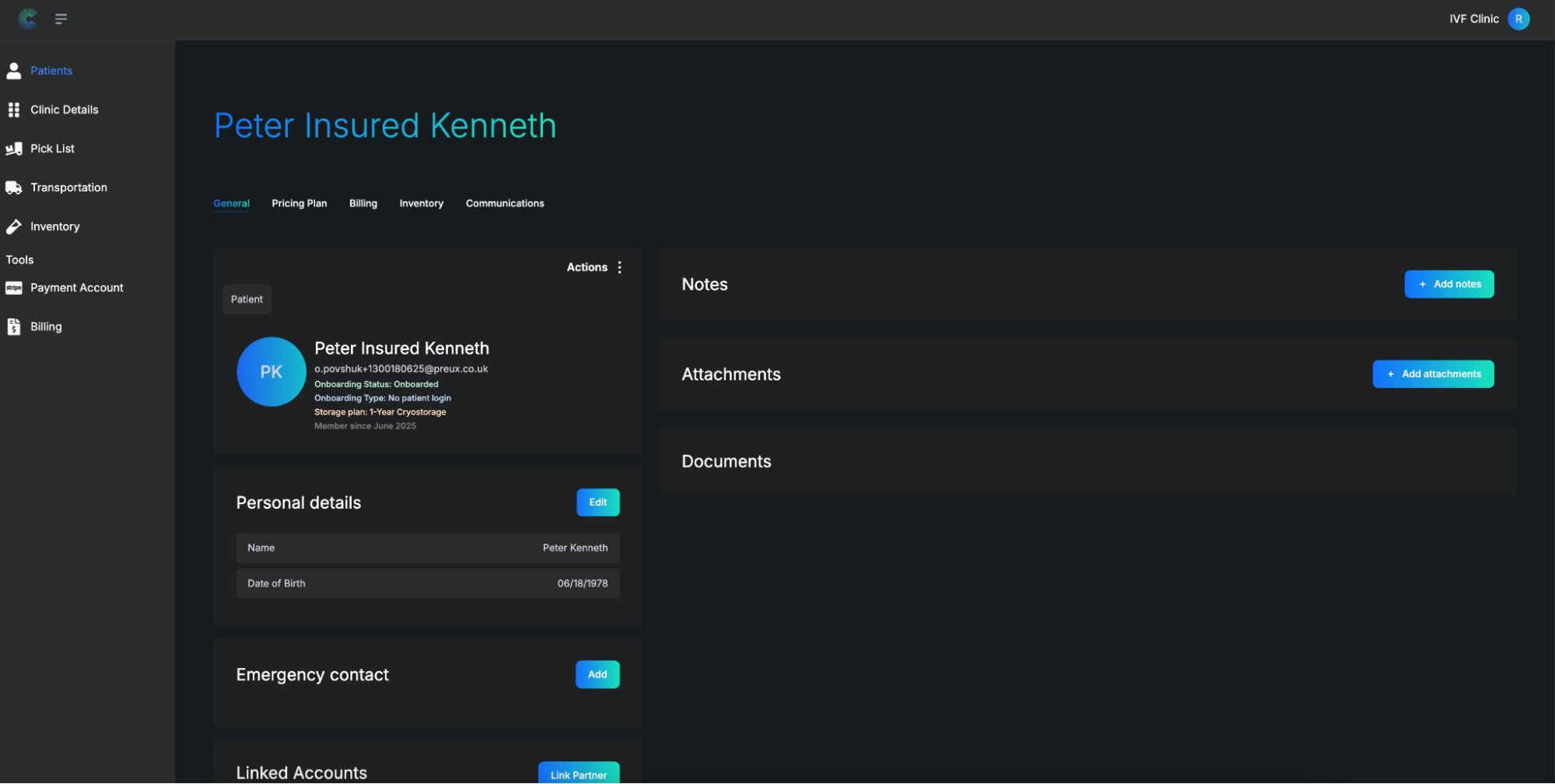The width and height of the screenshot is (1555, 784).
Task: Click the Add attachments button
Action: pyautogui.click(x=1432, y=374)
